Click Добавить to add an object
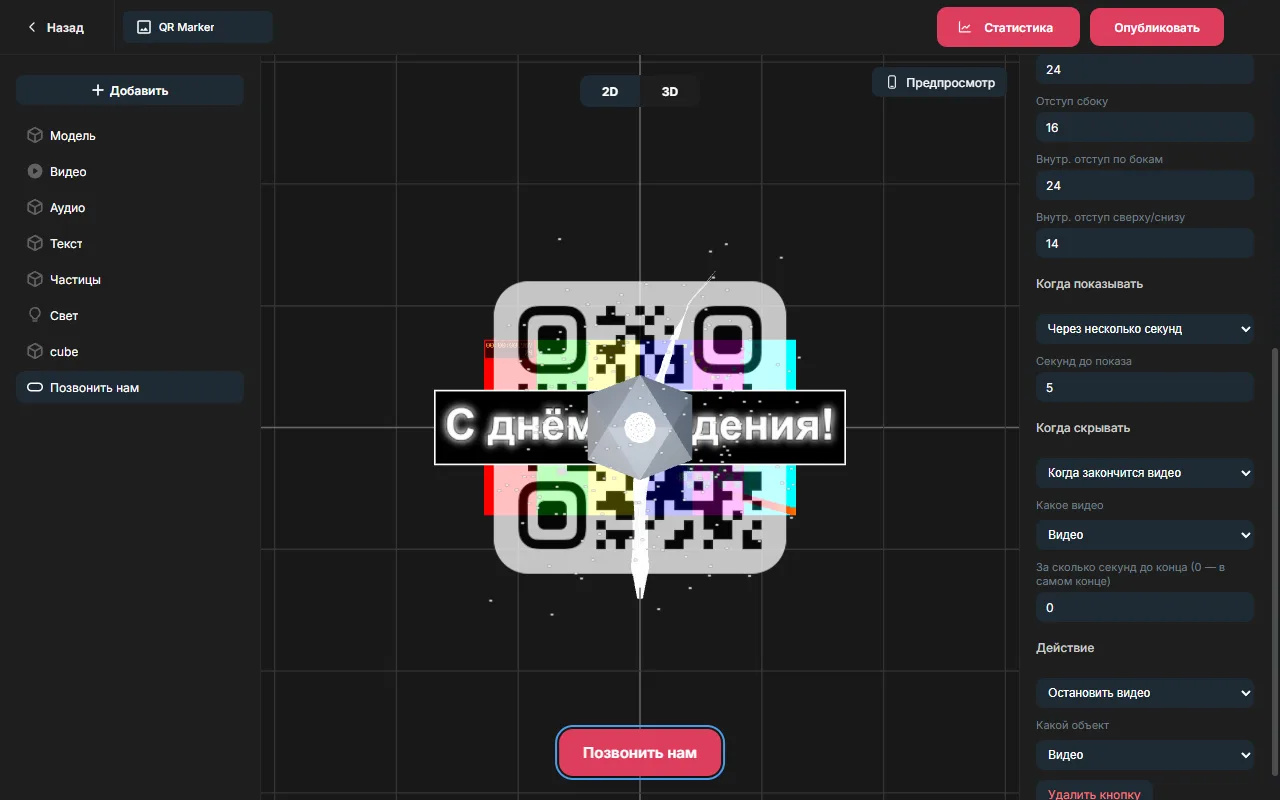The image size is (1280, 800). [x=130, y=90]
